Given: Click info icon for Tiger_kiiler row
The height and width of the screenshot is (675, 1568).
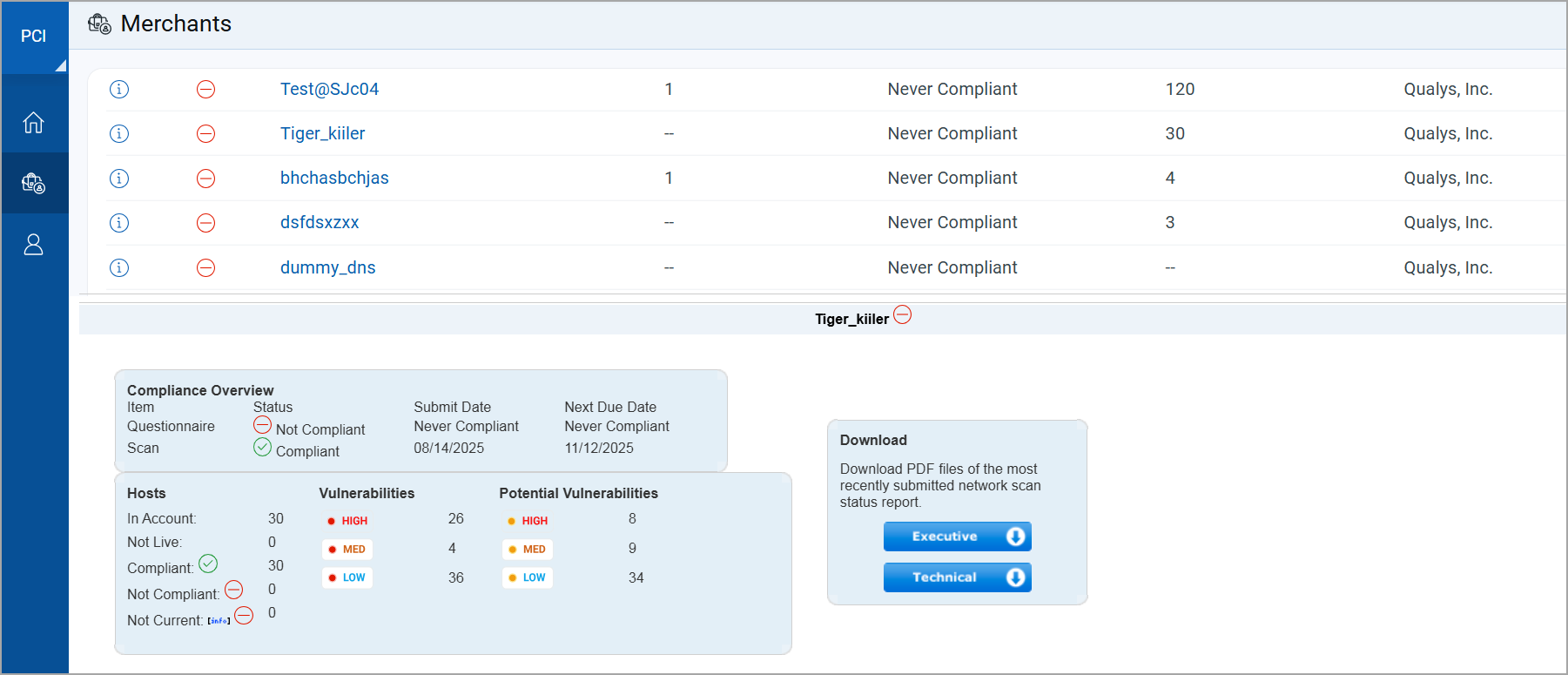Looking at the screenshot, I should [119, 134].
